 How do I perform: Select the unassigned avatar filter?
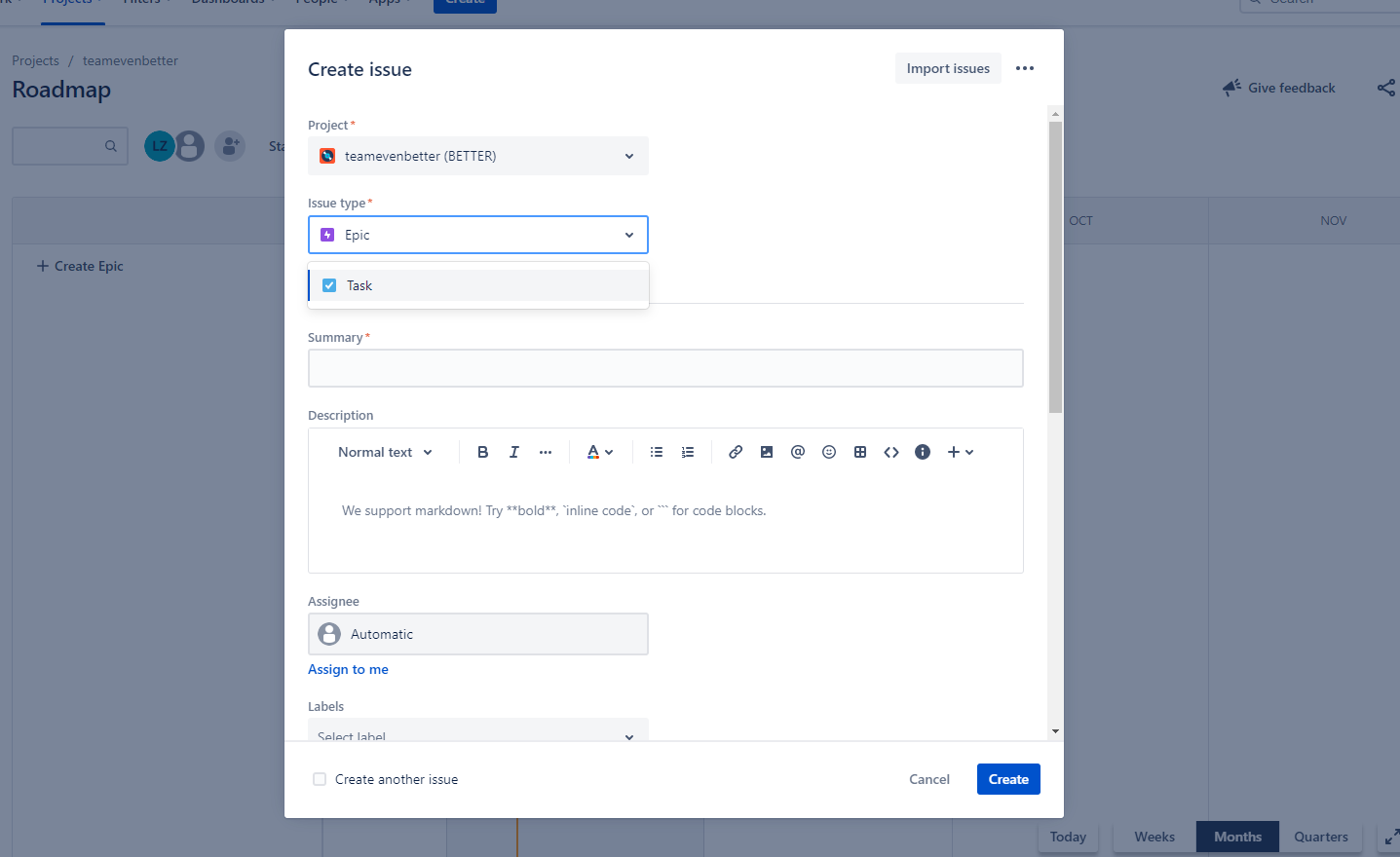(x=190, y=146)
